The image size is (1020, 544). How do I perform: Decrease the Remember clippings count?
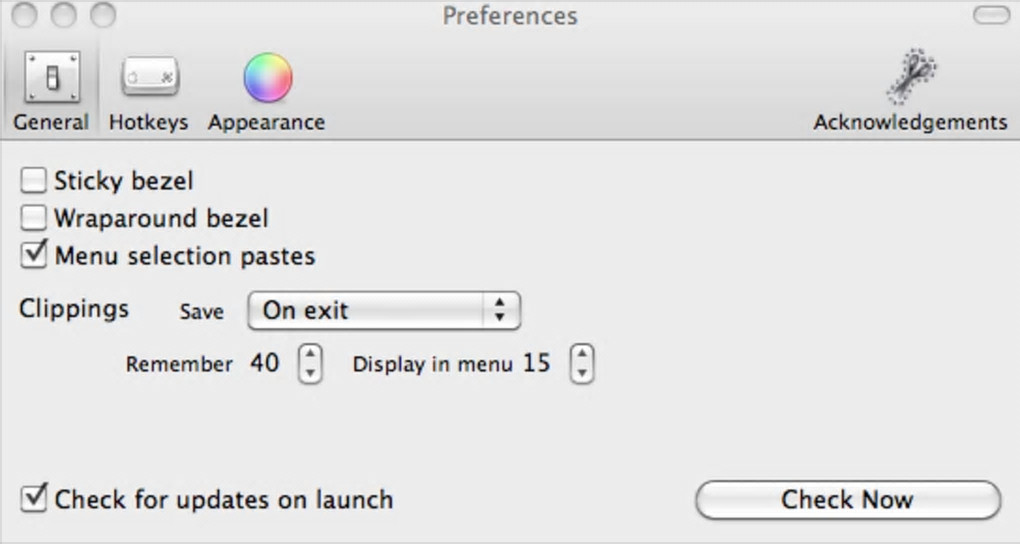point(311,372)
